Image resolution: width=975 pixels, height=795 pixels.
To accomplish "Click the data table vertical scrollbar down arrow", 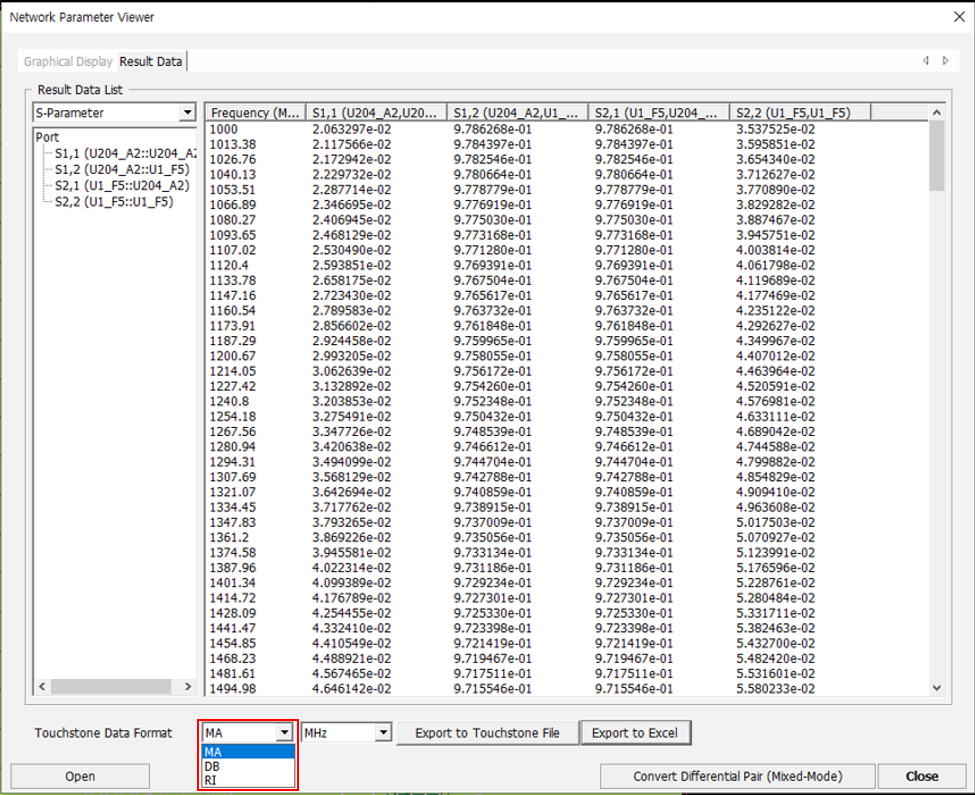I will pos(936,687).
